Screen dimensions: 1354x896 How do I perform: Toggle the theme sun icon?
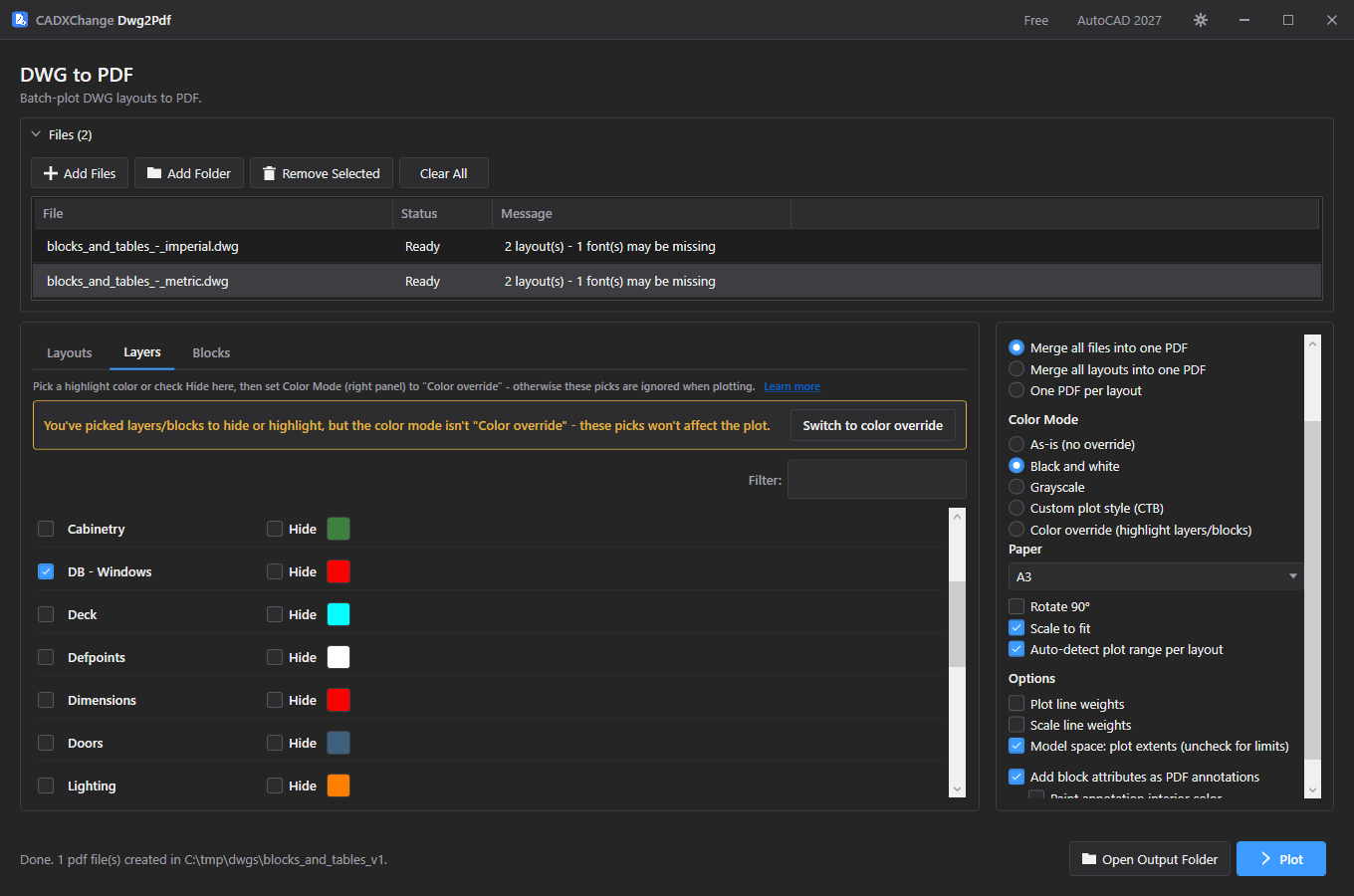pyautogui.click(x=1201, y=20)
